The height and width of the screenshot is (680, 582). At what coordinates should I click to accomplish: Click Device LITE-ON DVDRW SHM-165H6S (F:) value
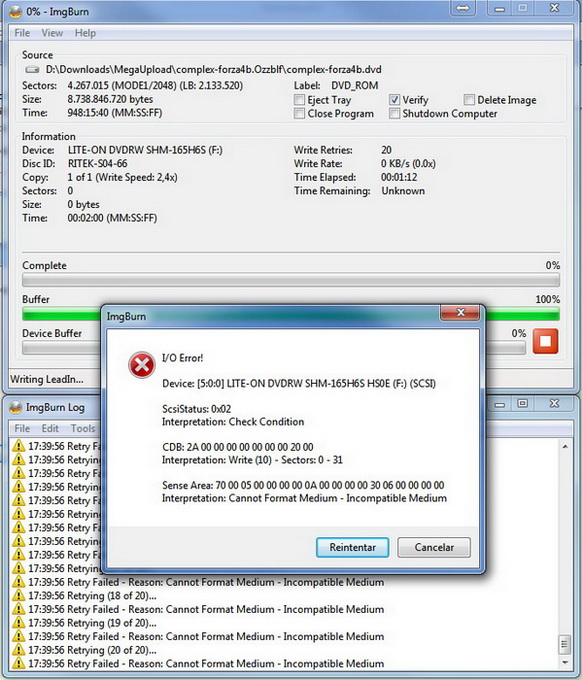[145, 150]
